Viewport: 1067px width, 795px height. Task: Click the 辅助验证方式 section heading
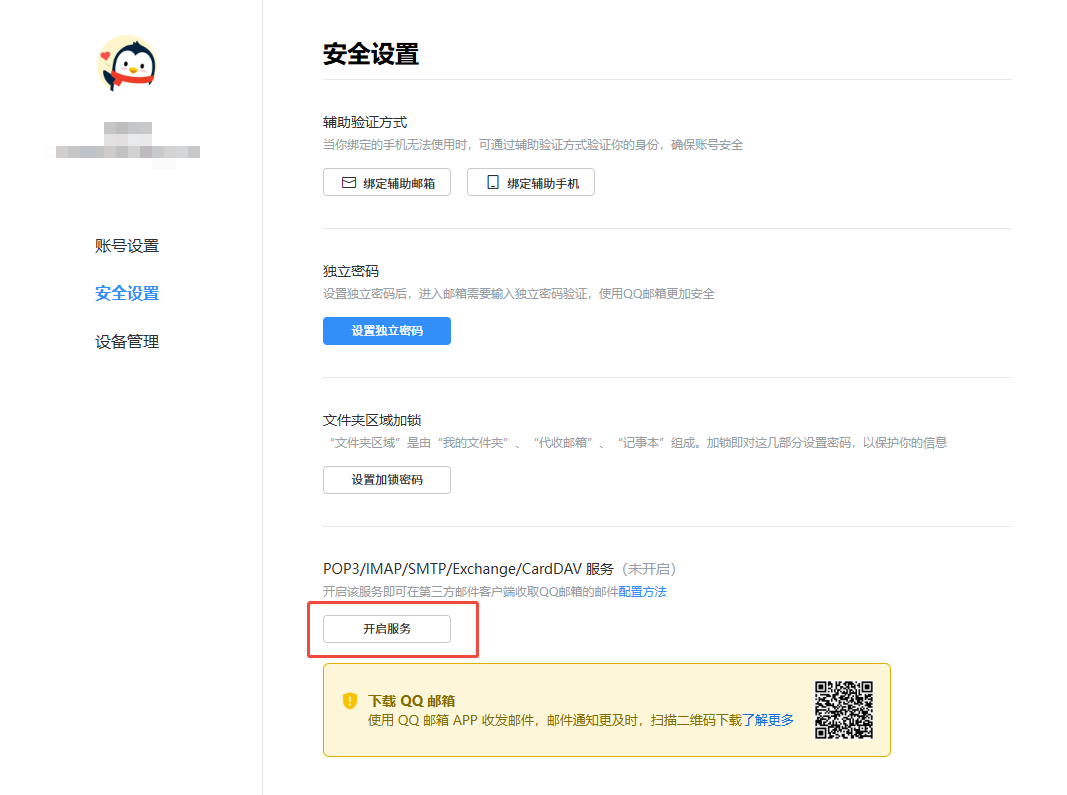click(x=365, y=122)
